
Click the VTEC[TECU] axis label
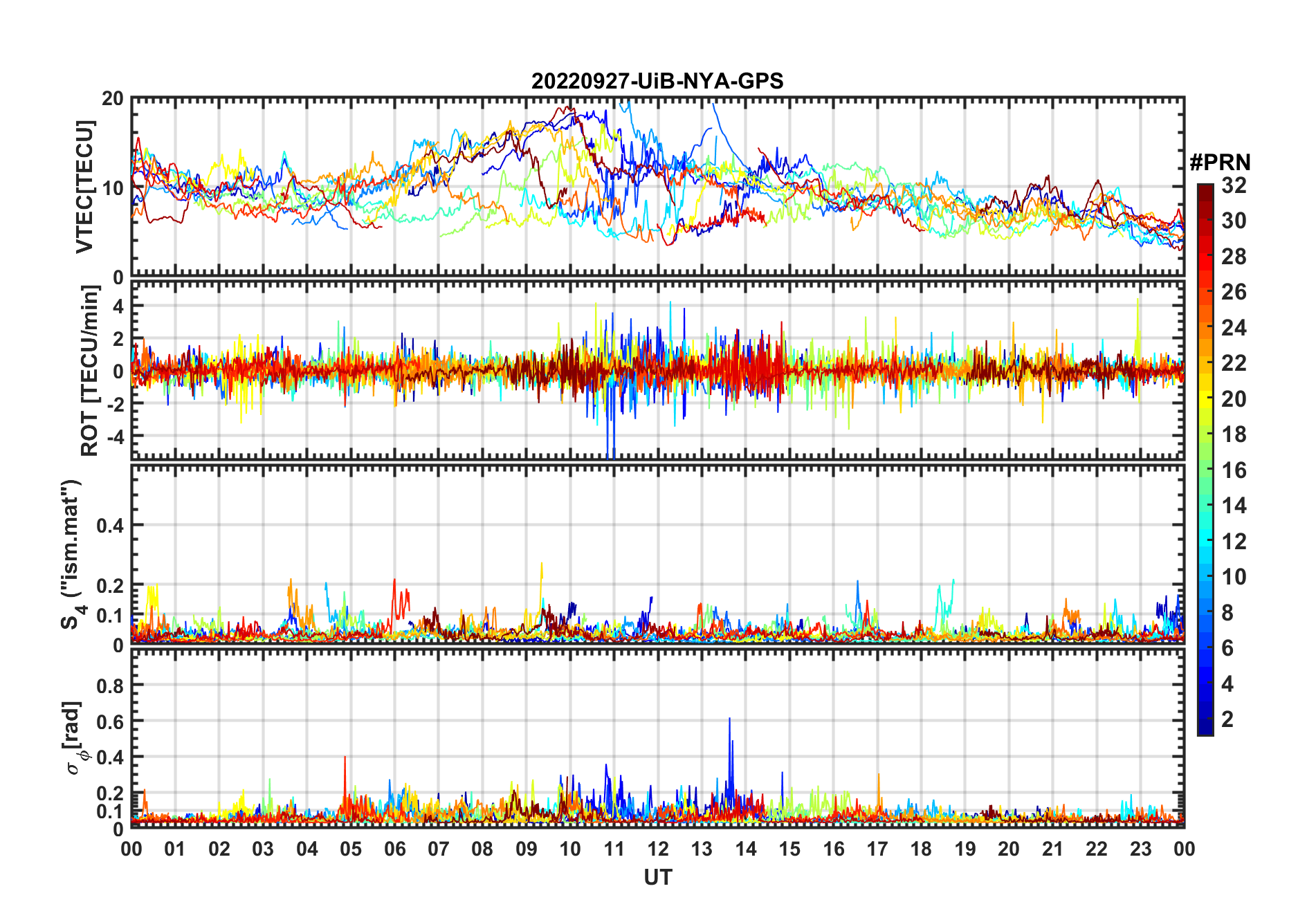coord(84,187)
